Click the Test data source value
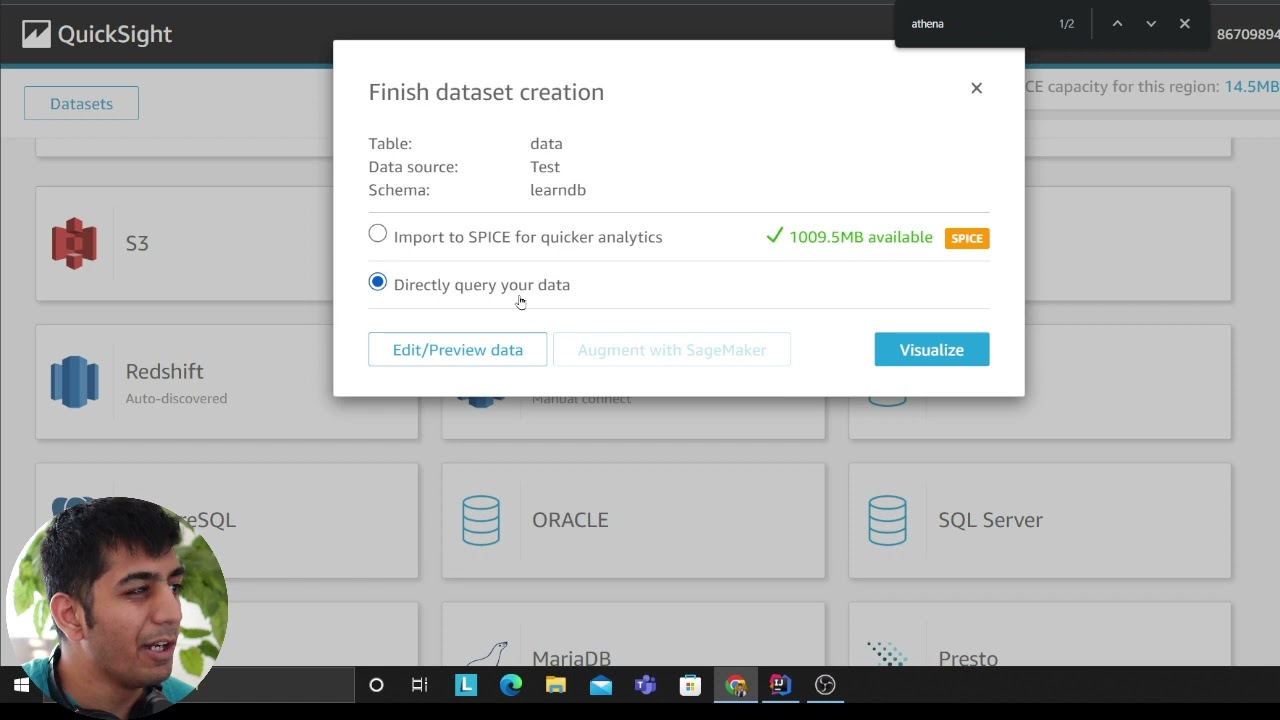 point(545,167)
